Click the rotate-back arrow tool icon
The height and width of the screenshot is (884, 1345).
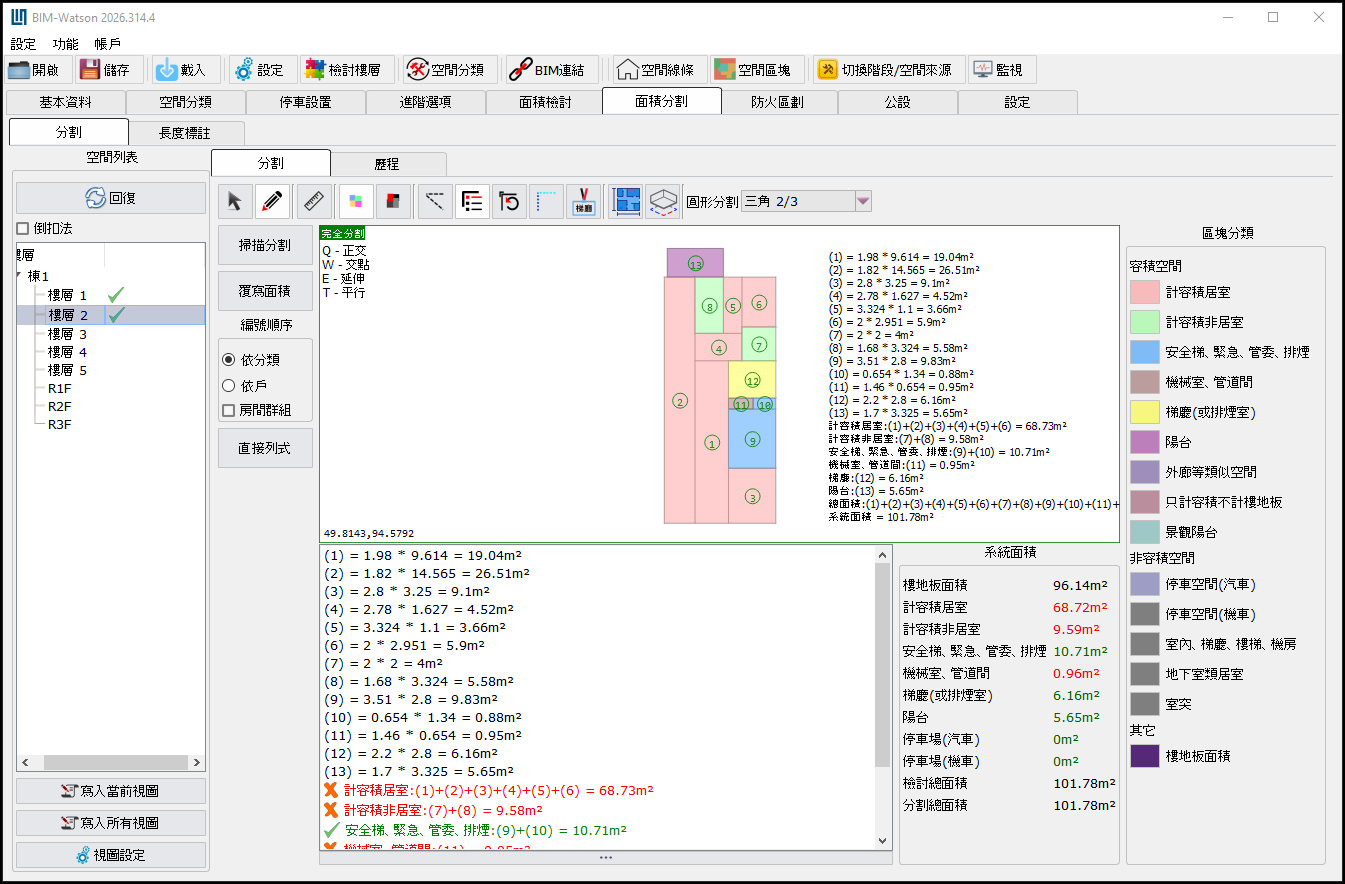tap(510, 202)
